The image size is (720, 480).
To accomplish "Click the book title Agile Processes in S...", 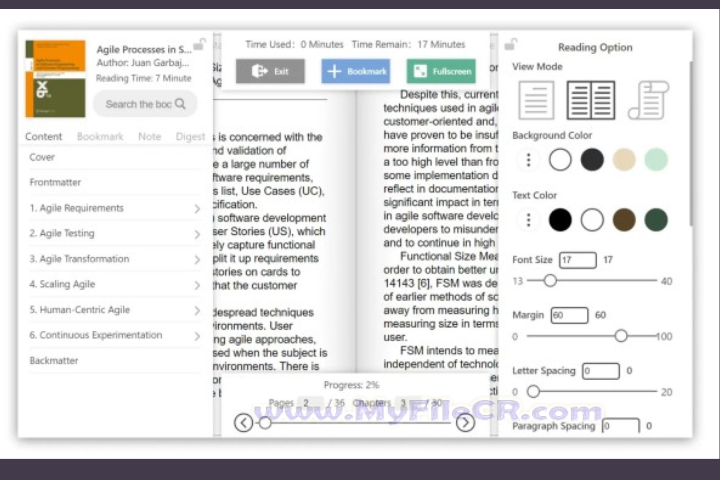I will (x=144, y=49).
